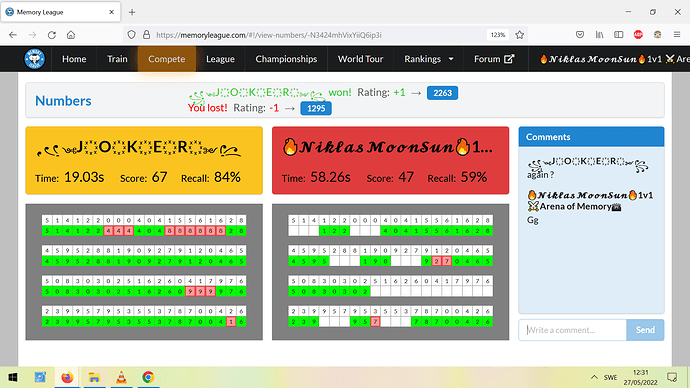Reload the page with refresh icon
This screenshot has width=690, height=388.
51,35
